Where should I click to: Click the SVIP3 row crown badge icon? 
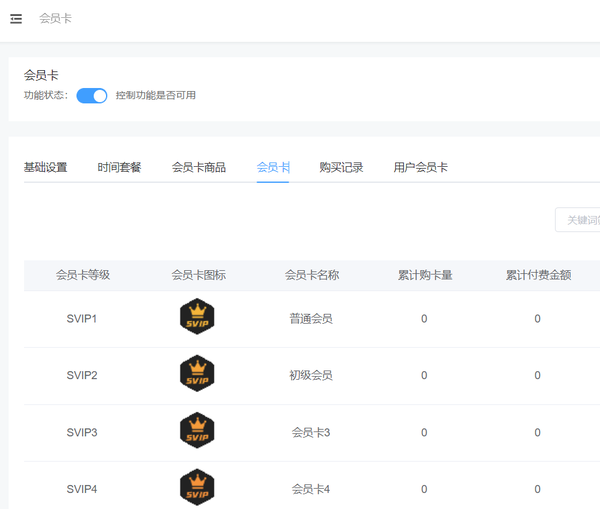pos(197,430)
